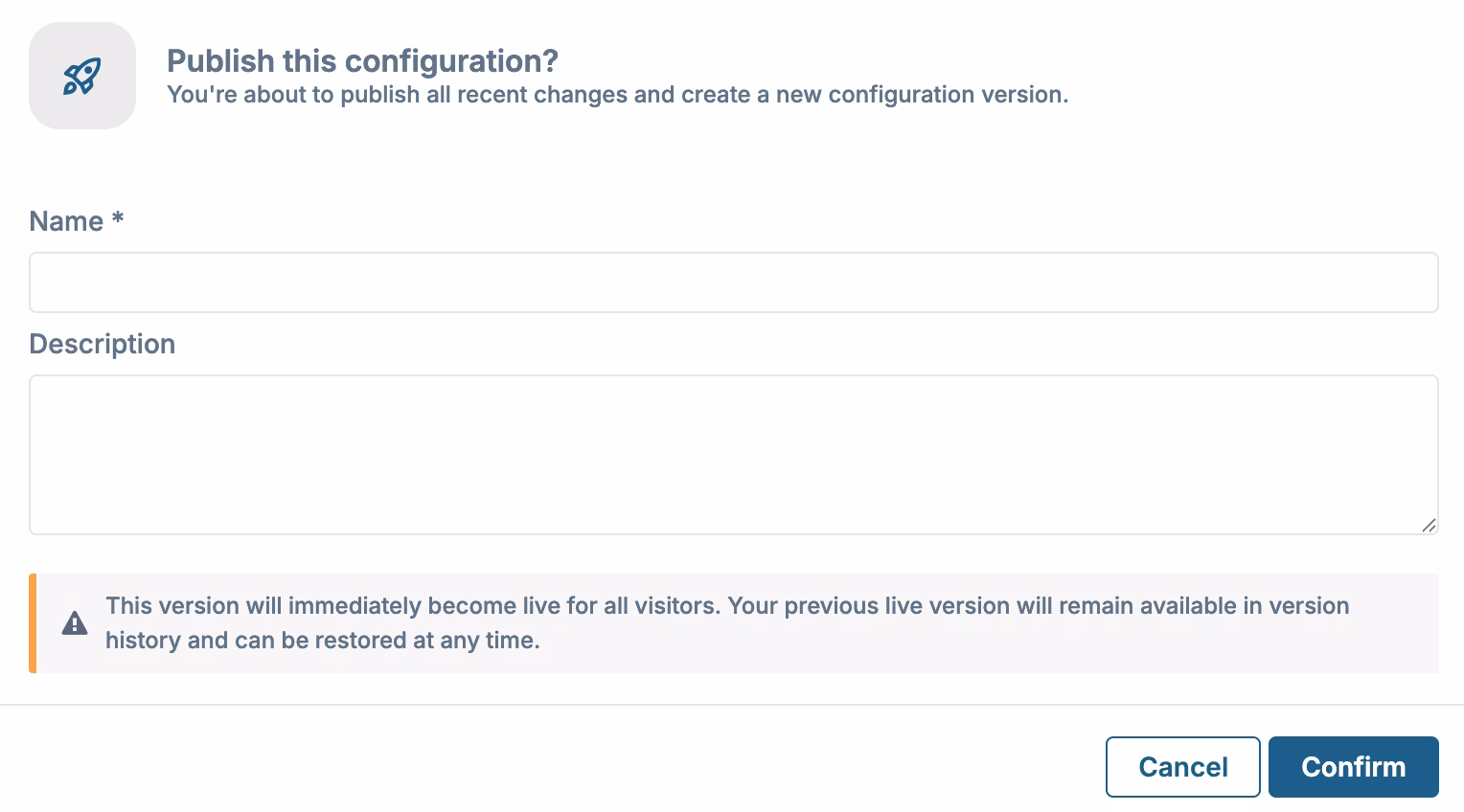Click the Name label
Viewport: 1464px width, 812px height.
67,220
